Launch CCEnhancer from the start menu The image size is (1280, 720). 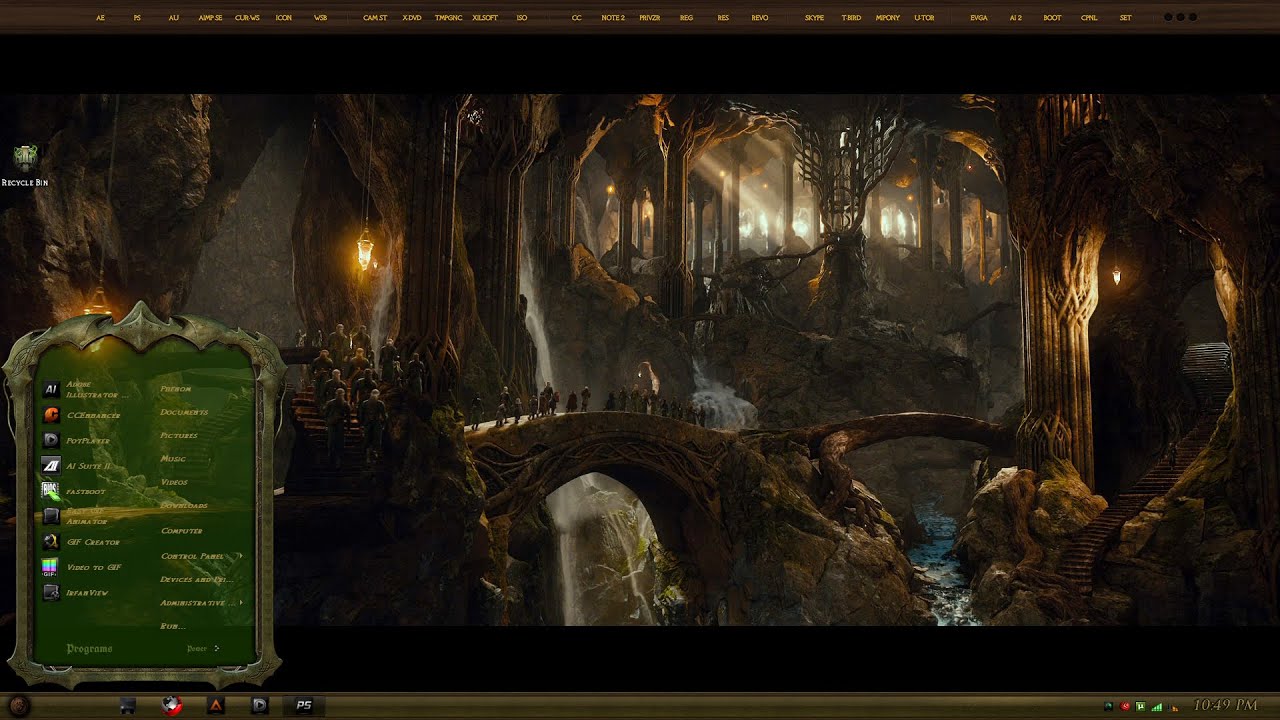pyautogui.click(x=82, y=415)
